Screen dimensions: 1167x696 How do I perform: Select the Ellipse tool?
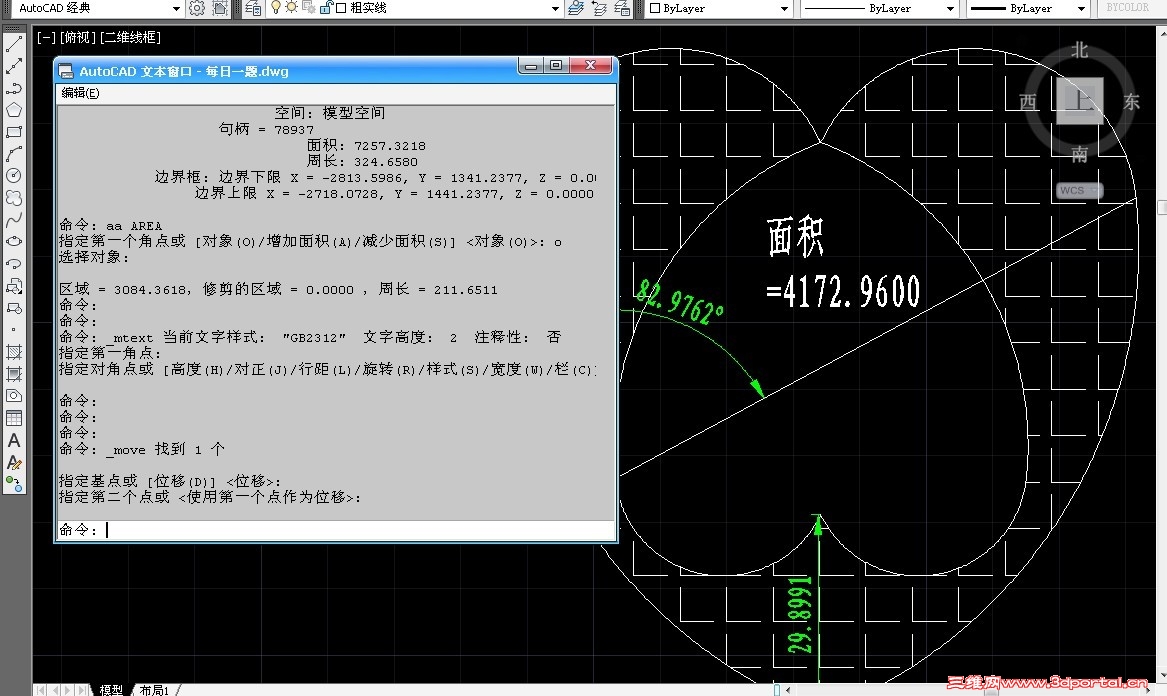13,242
